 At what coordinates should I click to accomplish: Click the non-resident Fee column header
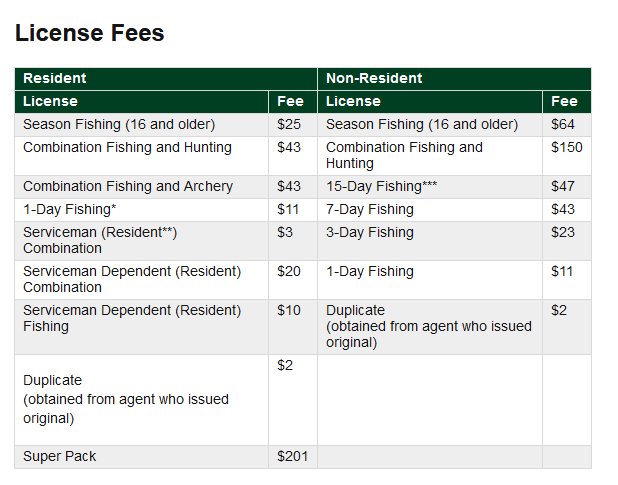[567, 102]
